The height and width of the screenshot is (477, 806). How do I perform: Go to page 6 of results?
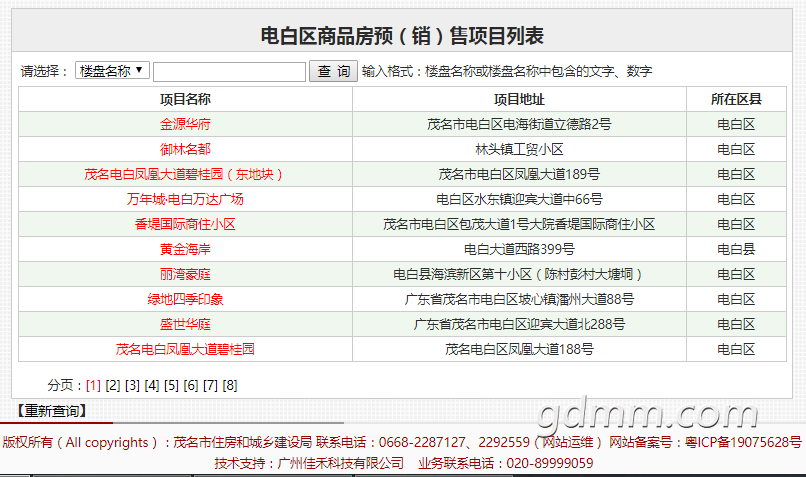[191, 386]
